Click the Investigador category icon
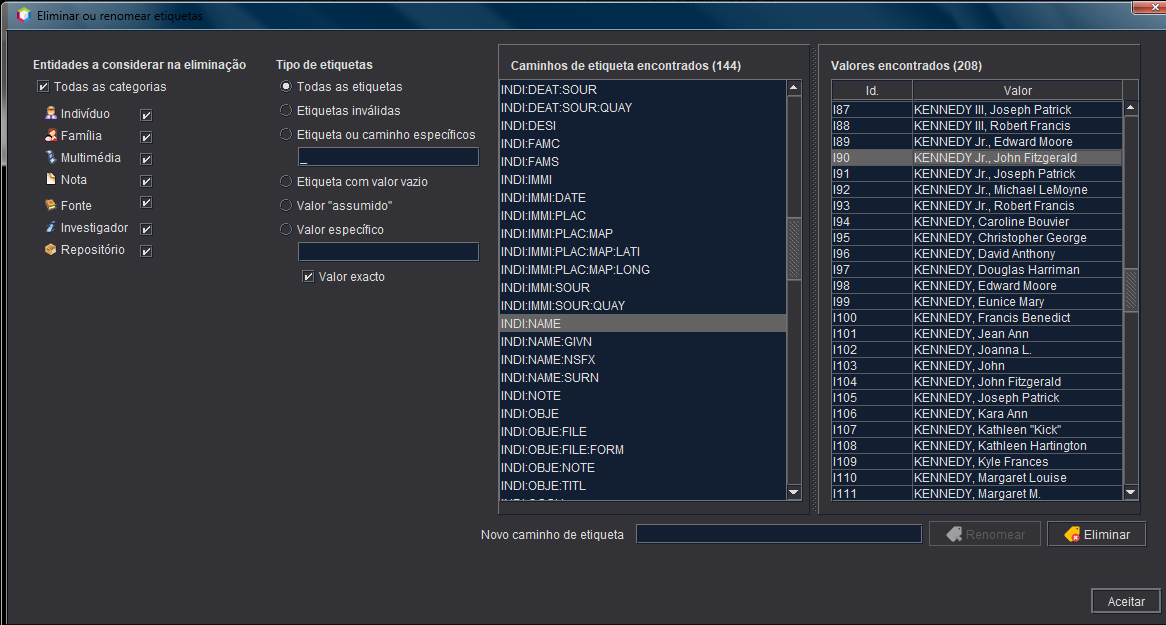The width and height of the screenshot is (1166, 625). pyautogui.click(x=51, y=228)
